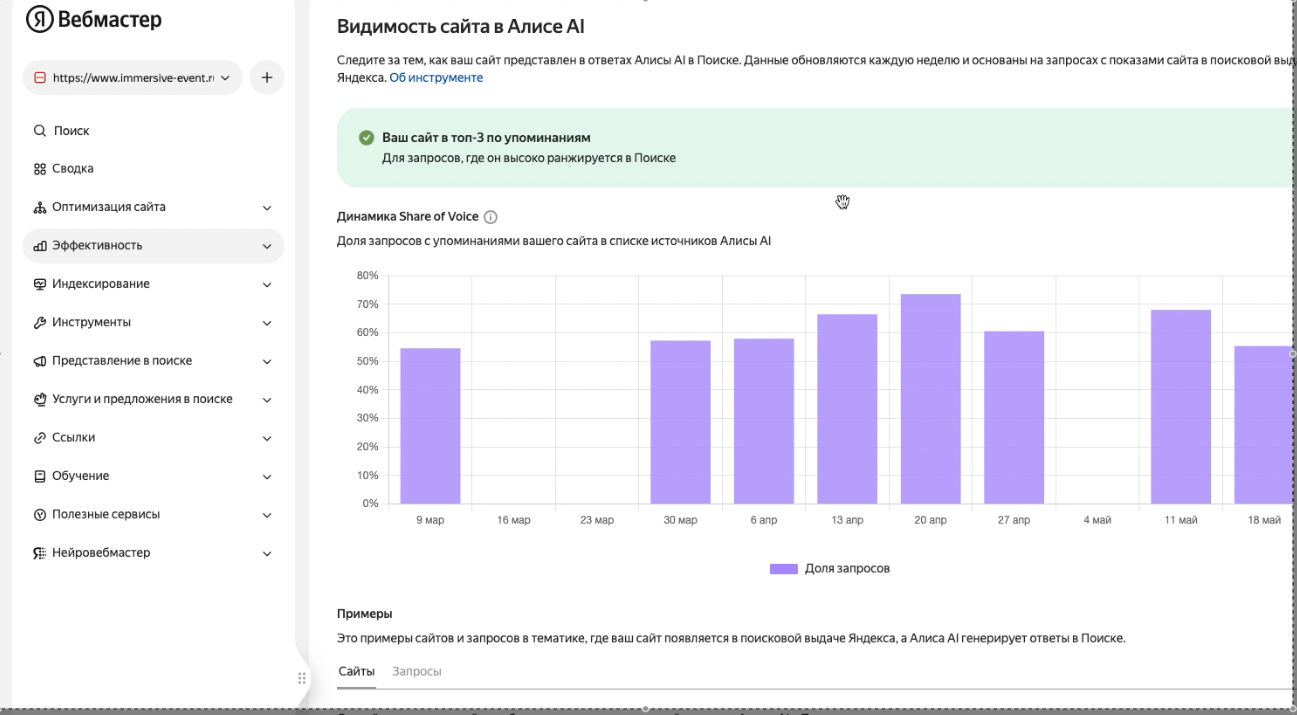Click the 13 апр chart bar

847,409
